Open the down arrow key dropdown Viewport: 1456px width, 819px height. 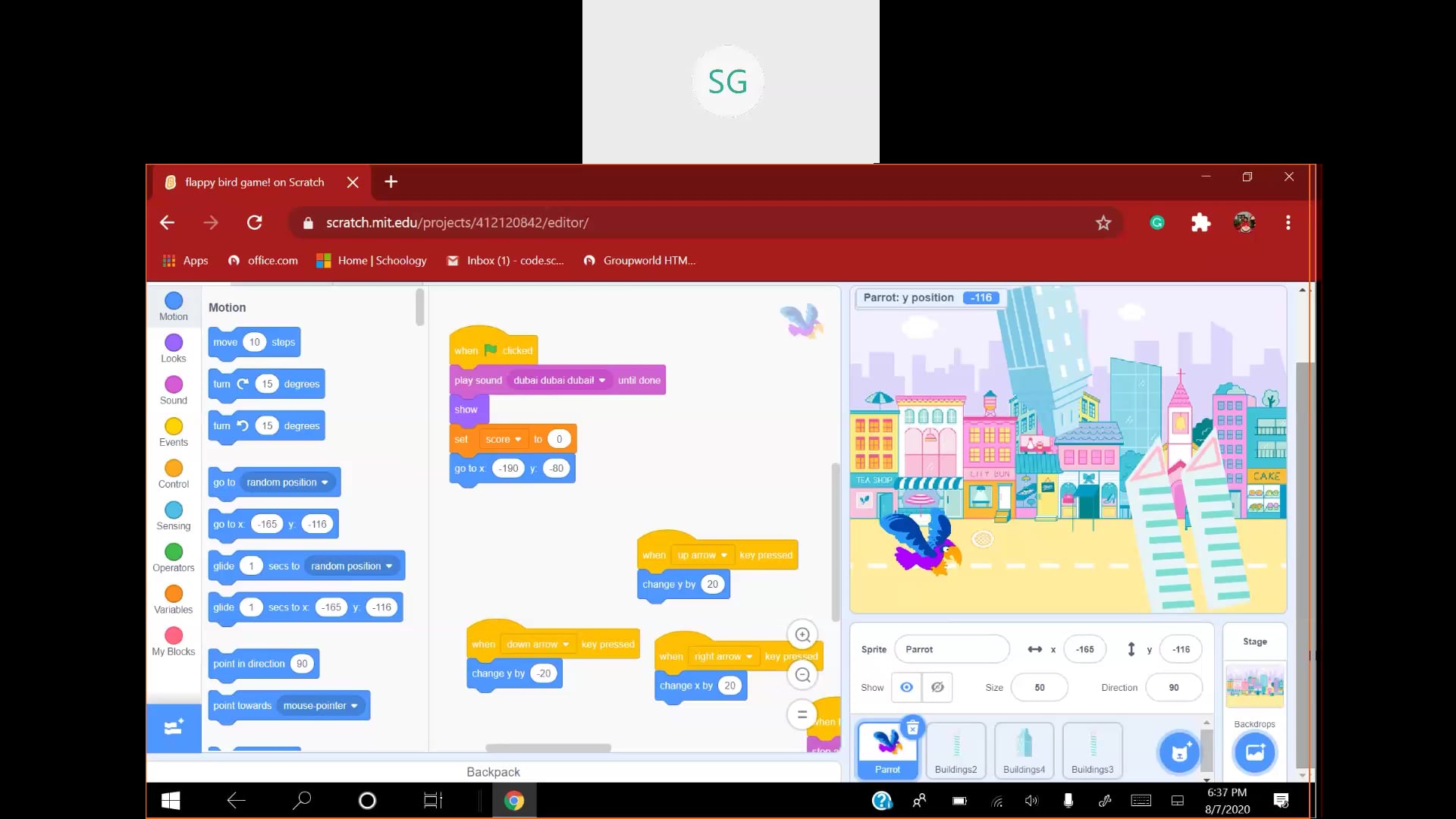[538, 645]
